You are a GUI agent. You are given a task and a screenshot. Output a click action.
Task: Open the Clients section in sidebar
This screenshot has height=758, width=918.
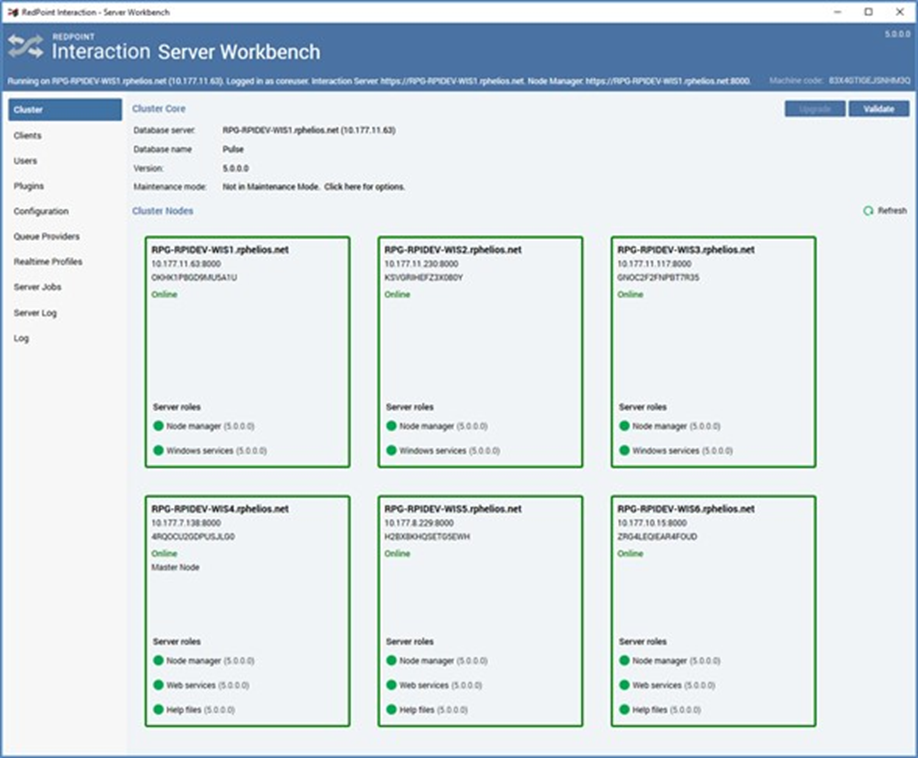coord(28,135)
